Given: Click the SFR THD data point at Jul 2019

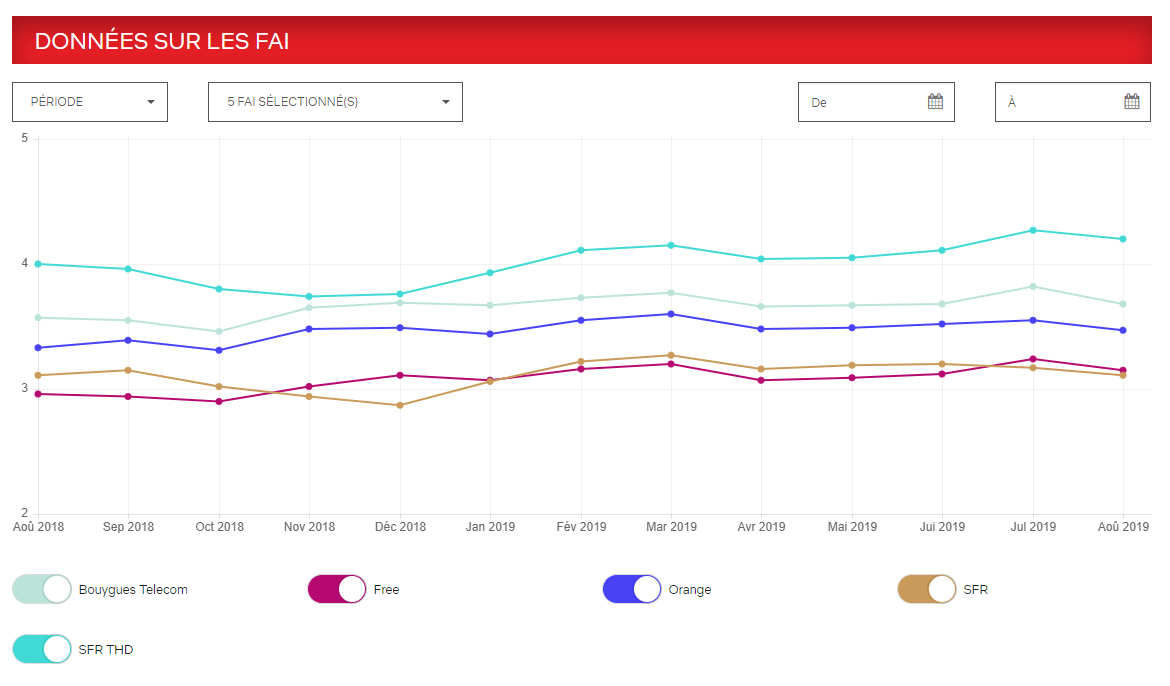Looking at the screenshot, I should pyautogui.click(x=1033, y=230).
